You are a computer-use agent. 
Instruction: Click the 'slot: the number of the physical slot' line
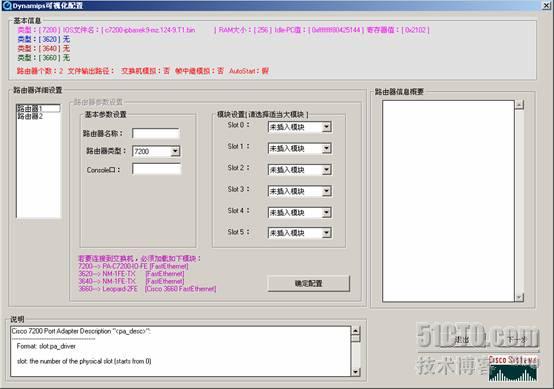84,361
